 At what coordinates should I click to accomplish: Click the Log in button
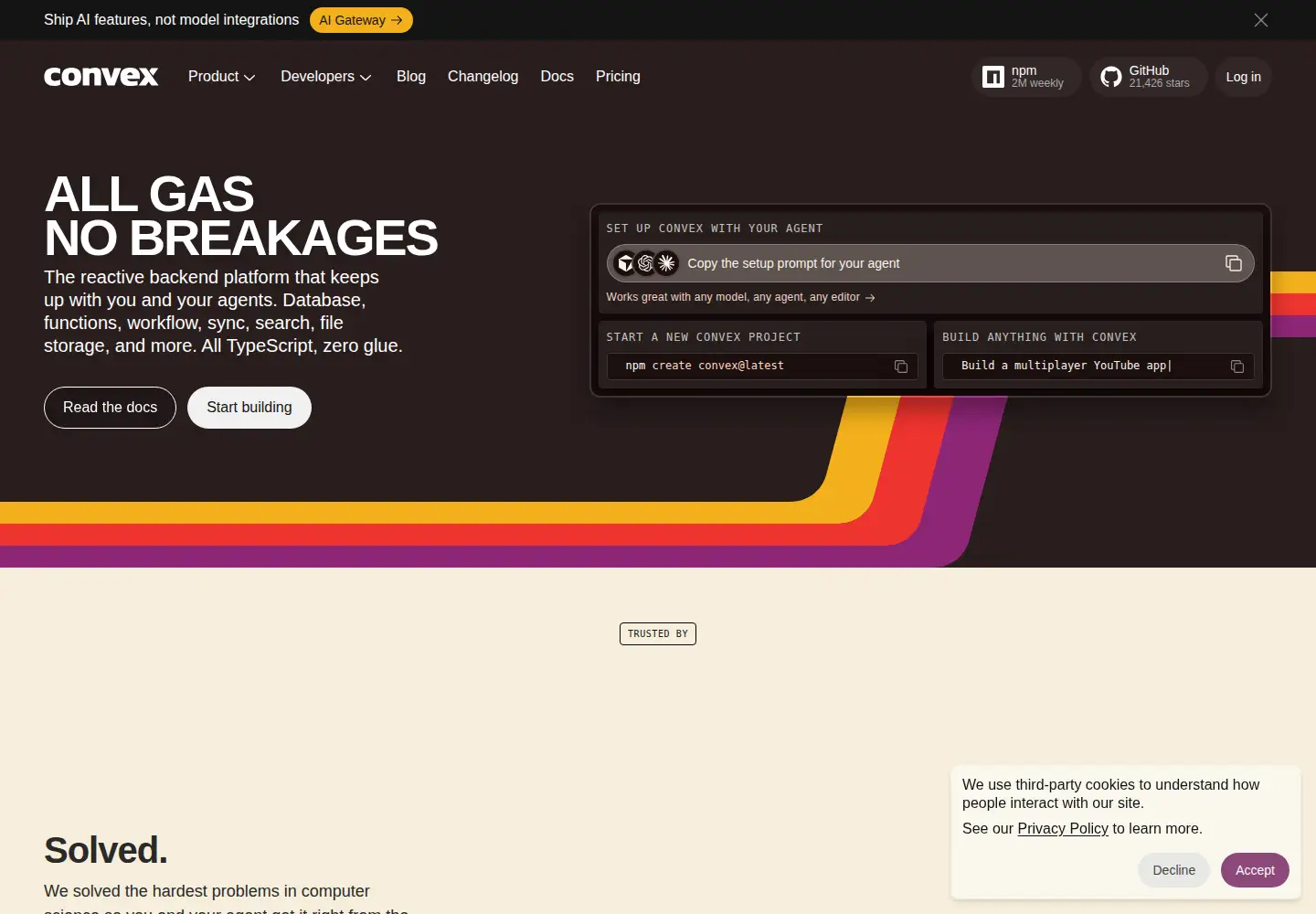click(x=1243, y=77)
